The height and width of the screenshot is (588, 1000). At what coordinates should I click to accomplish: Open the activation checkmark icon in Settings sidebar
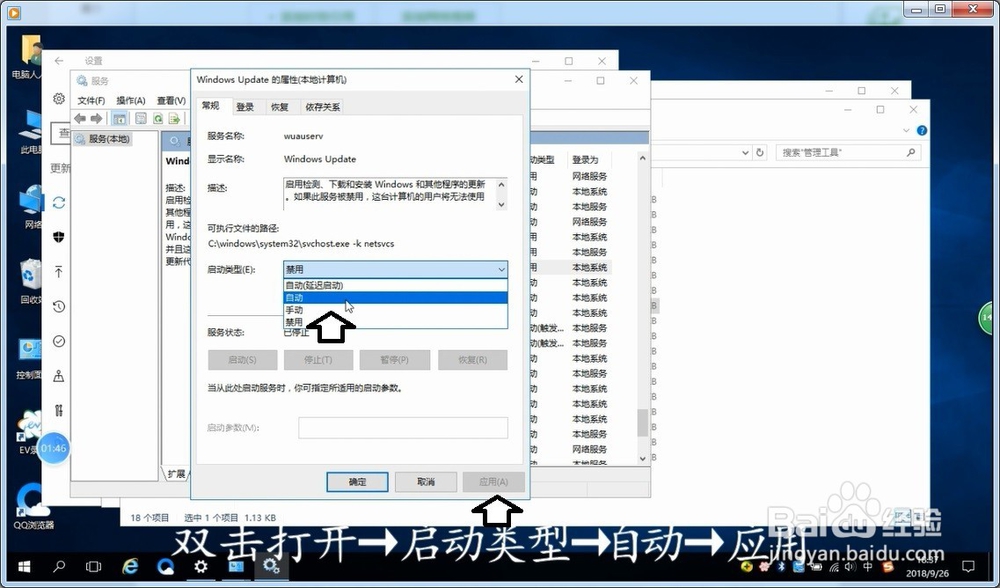pyautogui.click(x=59, y=341)
